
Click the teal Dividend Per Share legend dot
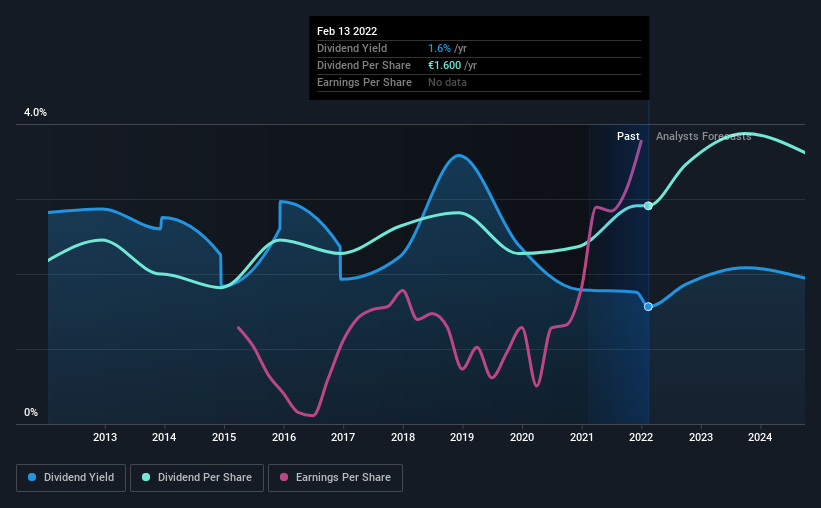point(146,477)
